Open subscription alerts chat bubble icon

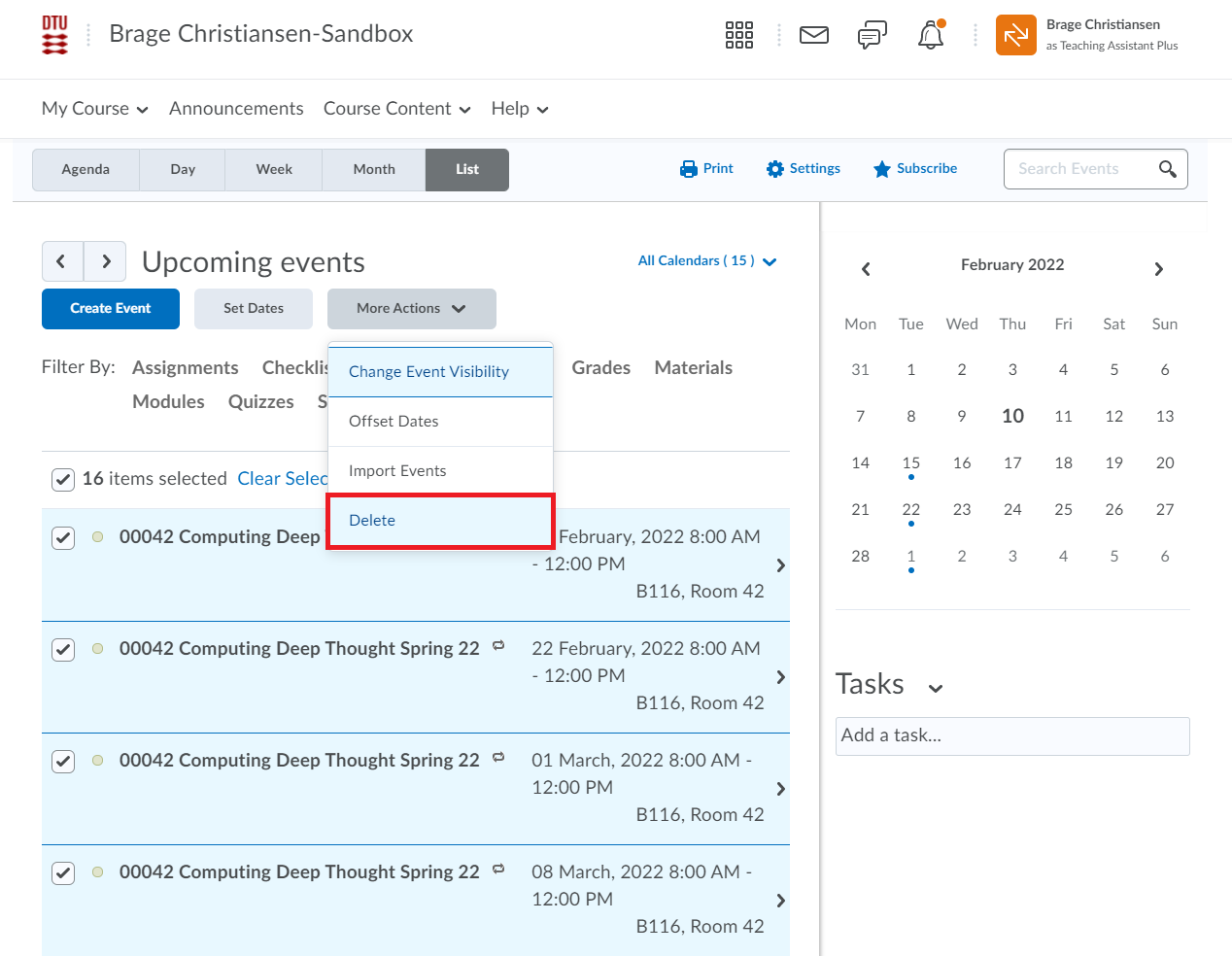tap(872, 36)
